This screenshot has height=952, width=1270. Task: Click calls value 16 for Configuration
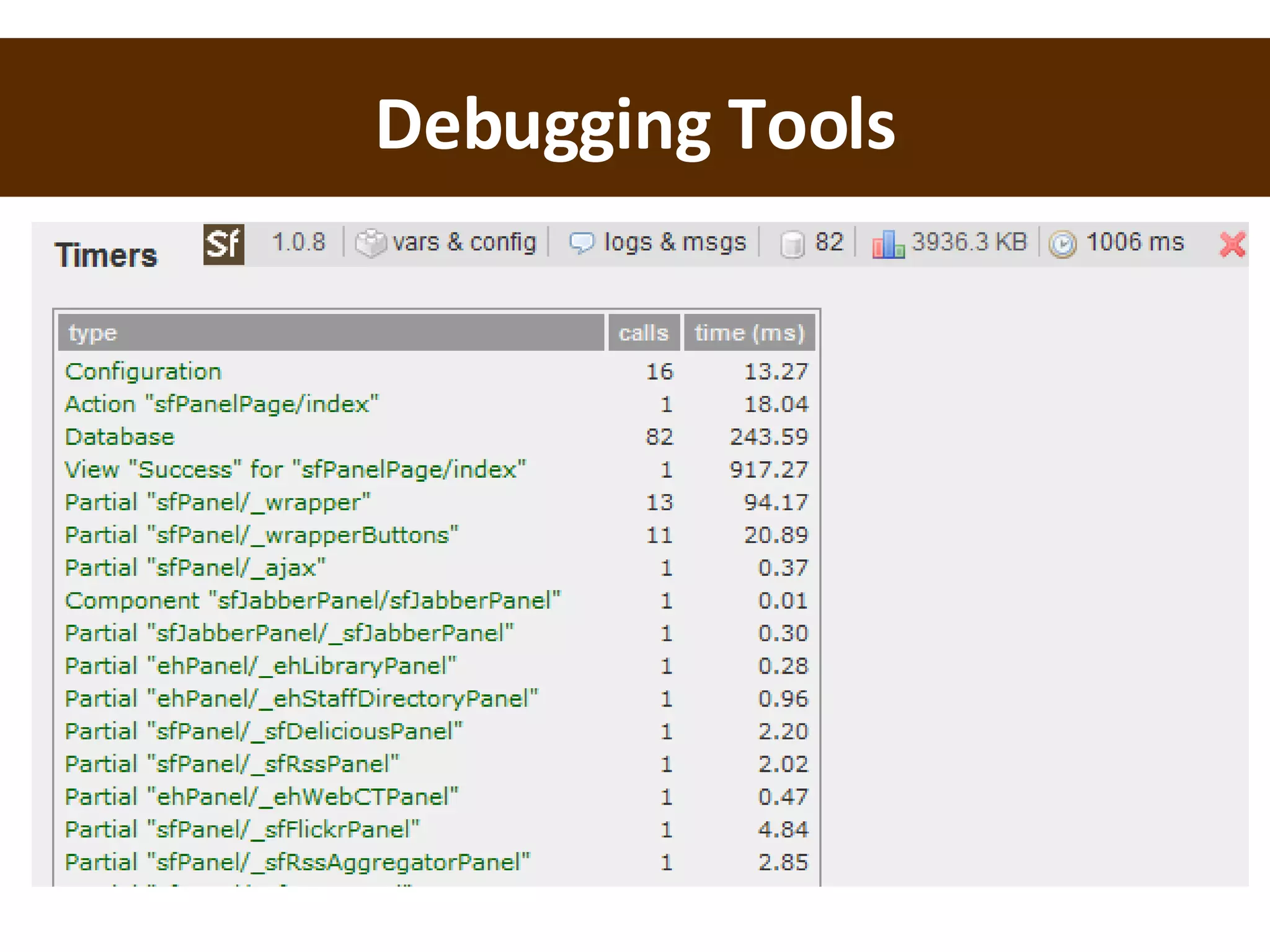(x=660, y=371)
